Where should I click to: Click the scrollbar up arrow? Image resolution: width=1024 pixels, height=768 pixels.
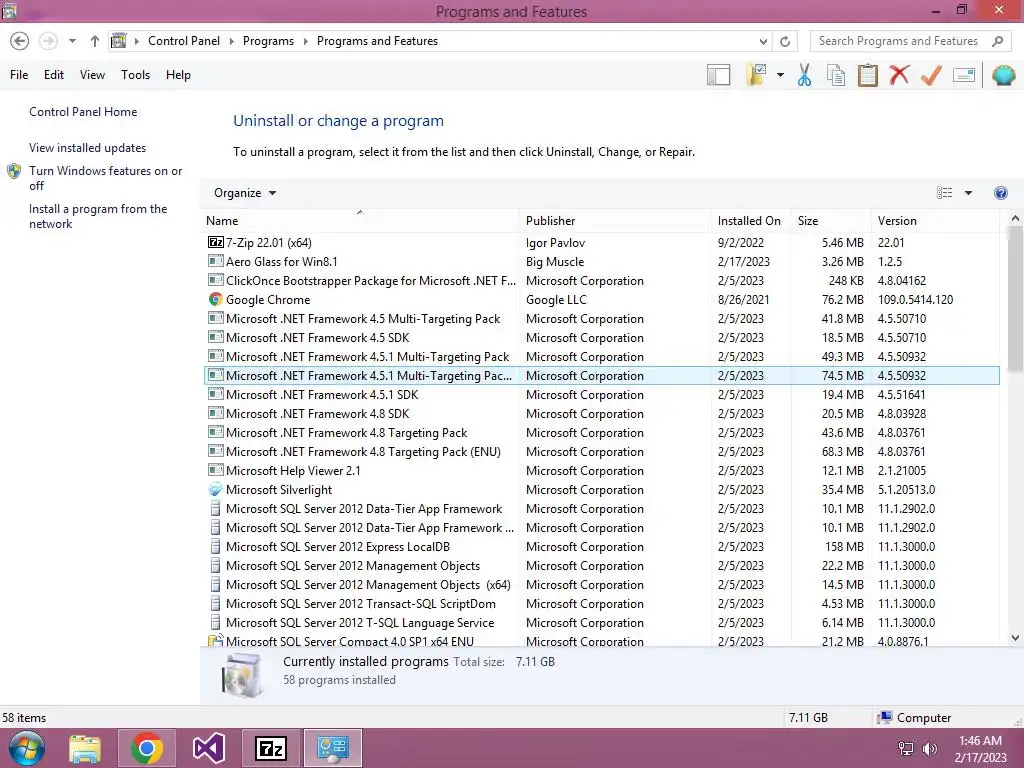tap(1015, 218)
